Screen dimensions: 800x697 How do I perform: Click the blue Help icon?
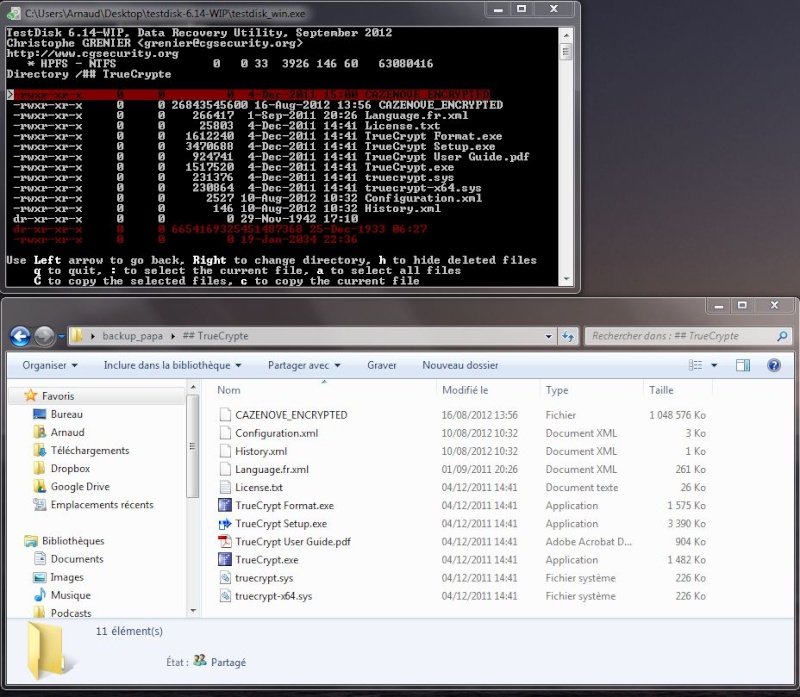773,365
